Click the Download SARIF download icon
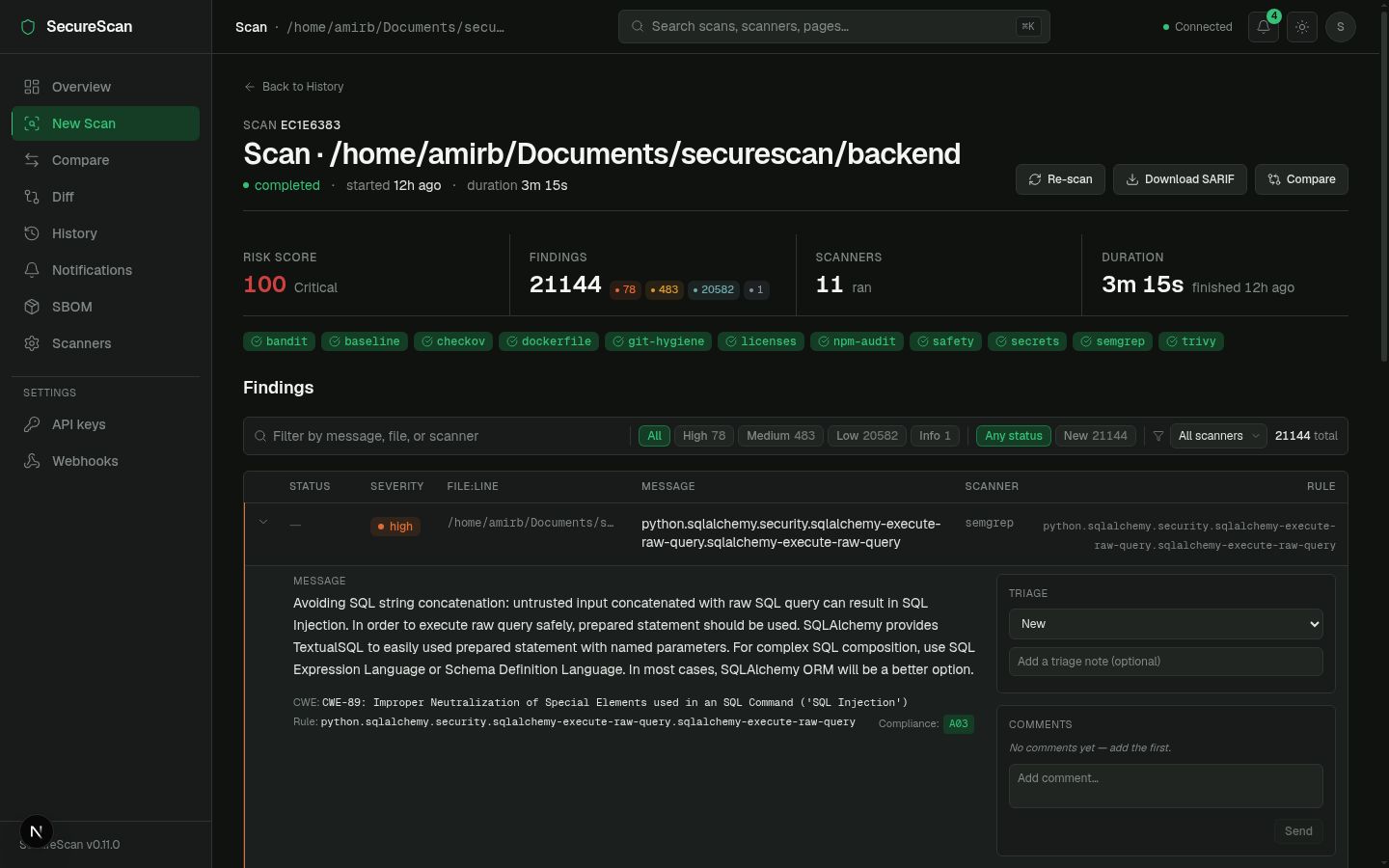The width and height of the screenshot is (1389, 868). pyautogui.click(x=1132, y=179)
